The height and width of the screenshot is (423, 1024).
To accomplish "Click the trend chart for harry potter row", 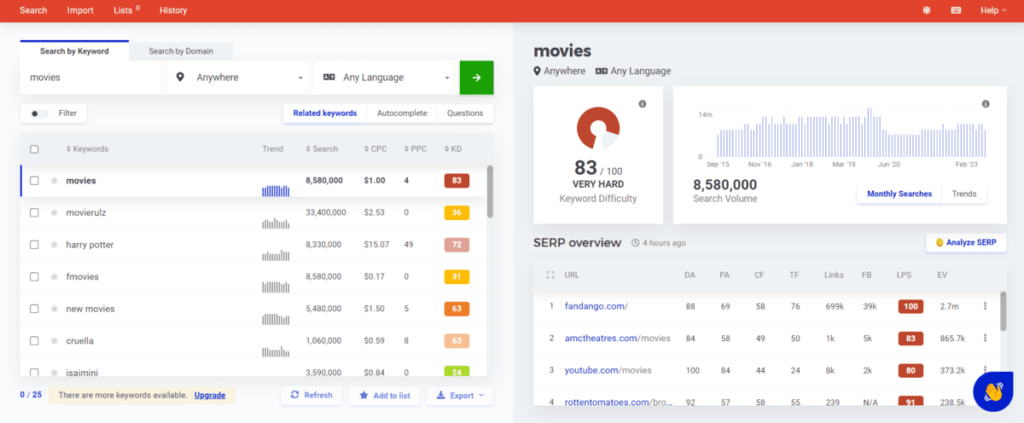I will [276, 254].
